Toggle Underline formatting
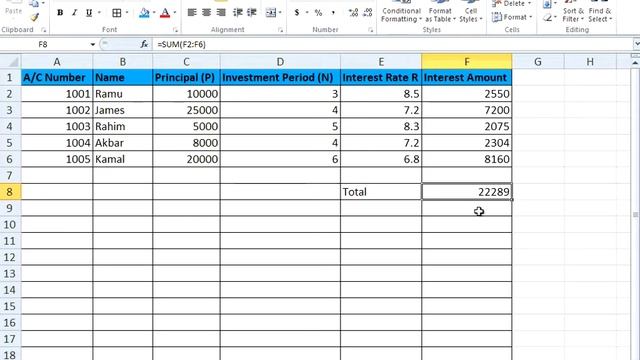 coord(89,13)
